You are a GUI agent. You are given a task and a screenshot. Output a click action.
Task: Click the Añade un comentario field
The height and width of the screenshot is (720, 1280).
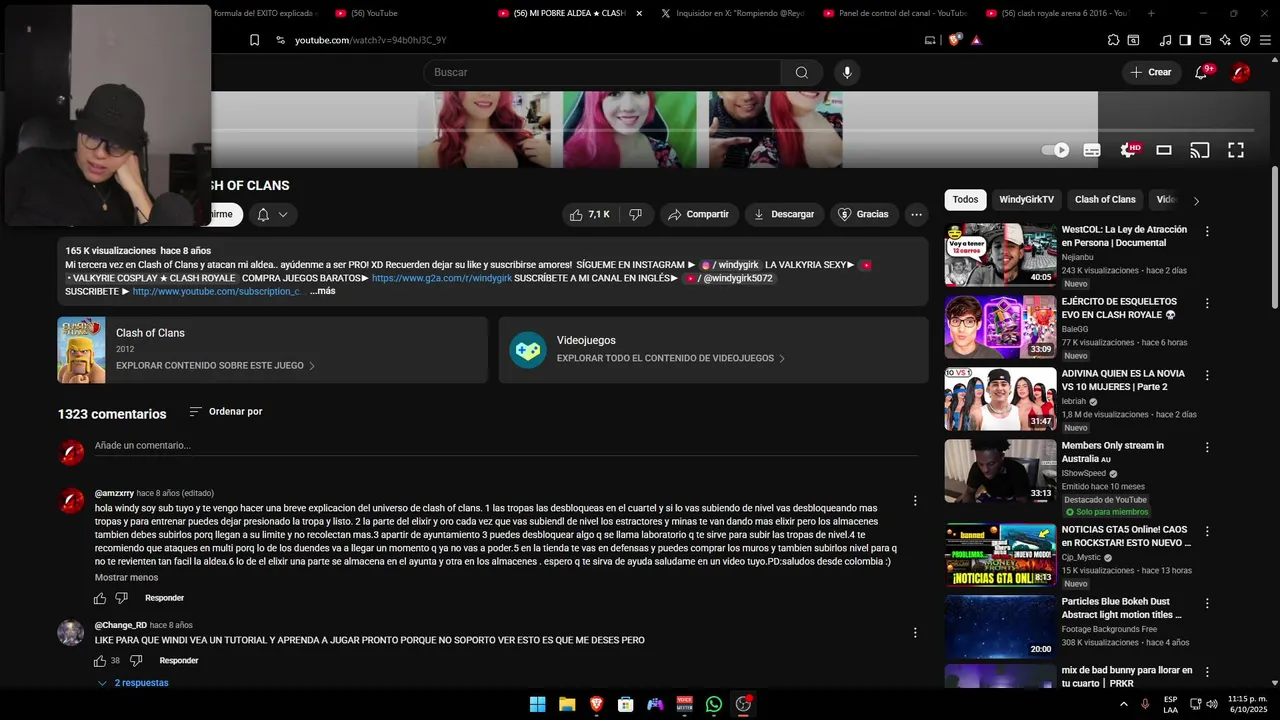[x=505, y=445]
